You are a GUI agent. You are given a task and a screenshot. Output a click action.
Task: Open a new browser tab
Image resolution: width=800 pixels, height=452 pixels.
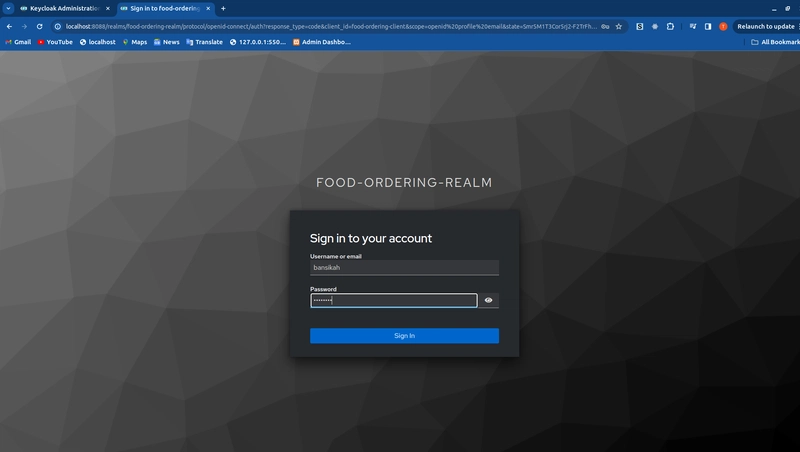(x=223, y=9)
